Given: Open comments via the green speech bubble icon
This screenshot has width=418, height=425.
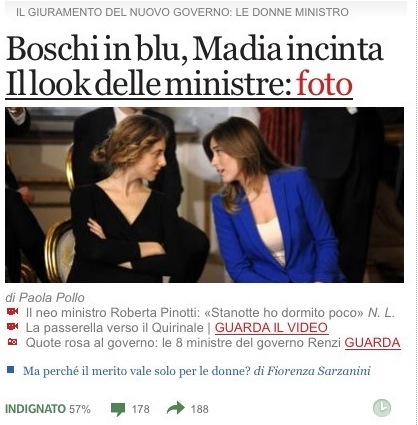Looking at the screenshot, I should (x=118, y=409).
